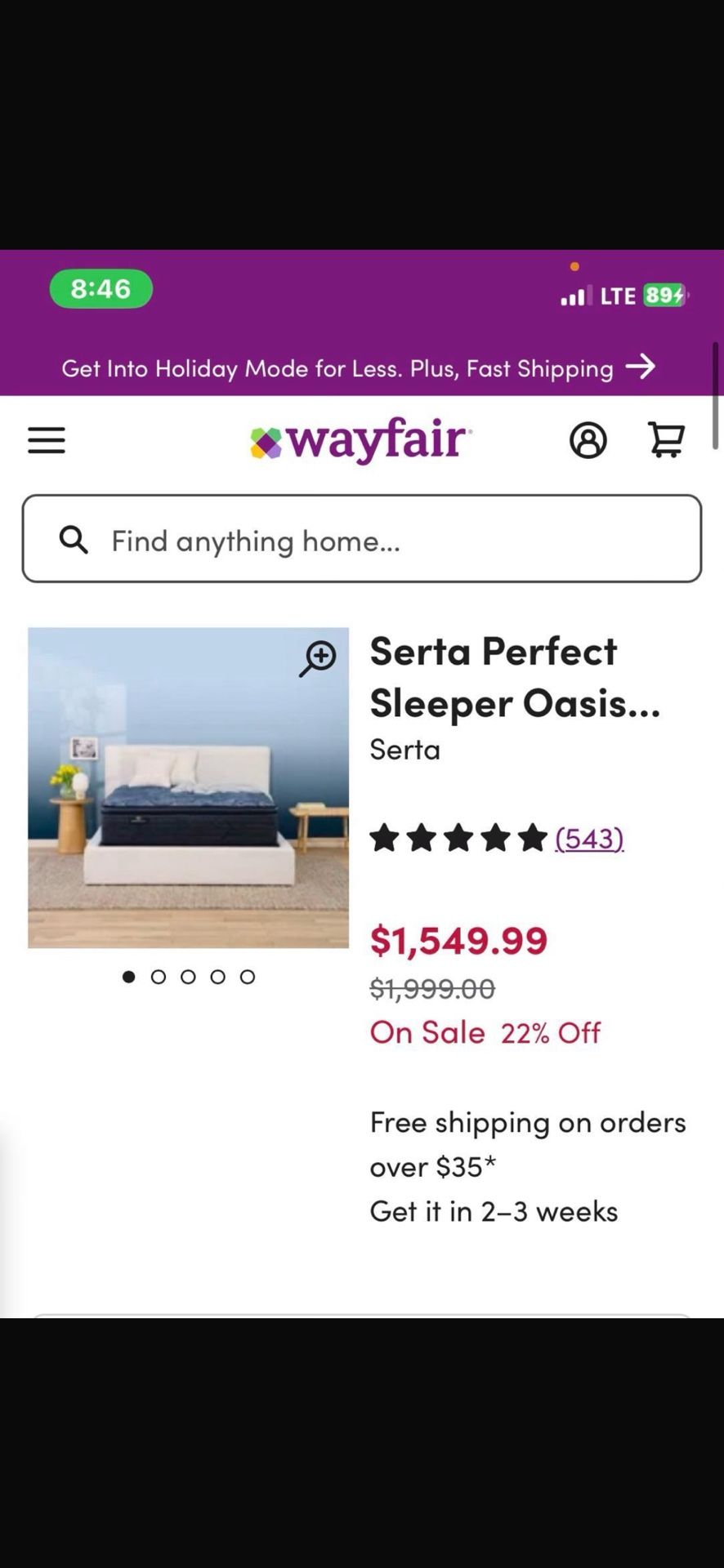Select the second image carousel dot
The image size is (724, 1568).
159,977
